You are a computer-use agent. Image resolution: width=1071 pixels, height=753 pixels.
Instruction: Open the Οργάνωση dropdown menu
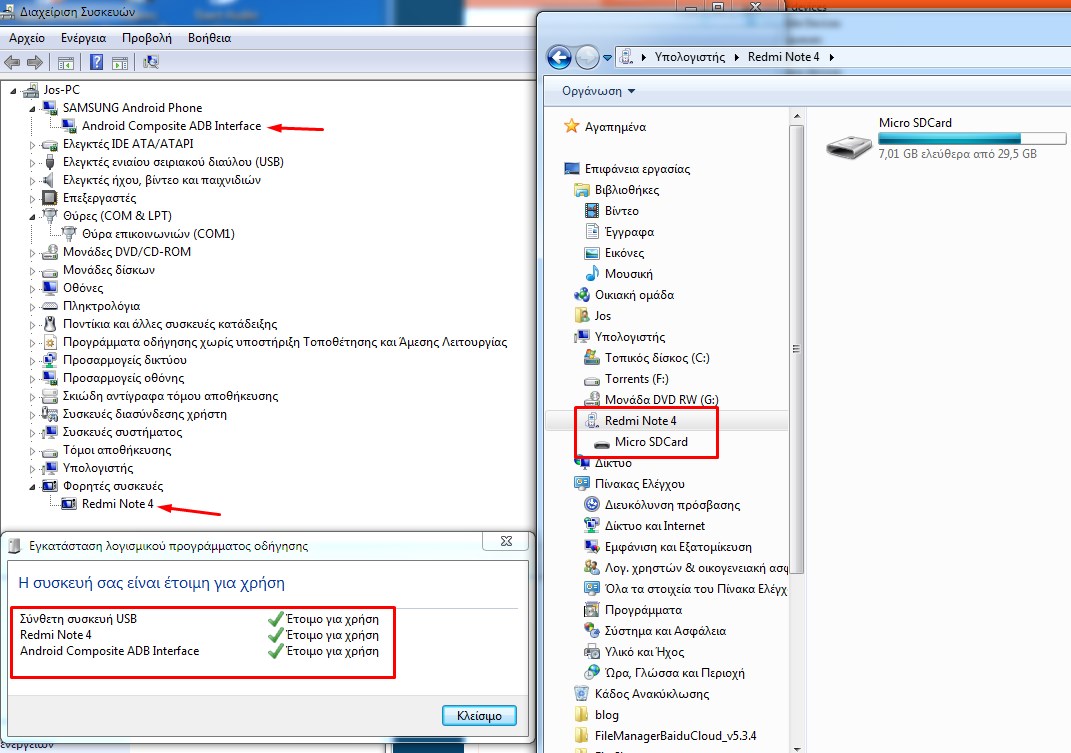[598, 91]
